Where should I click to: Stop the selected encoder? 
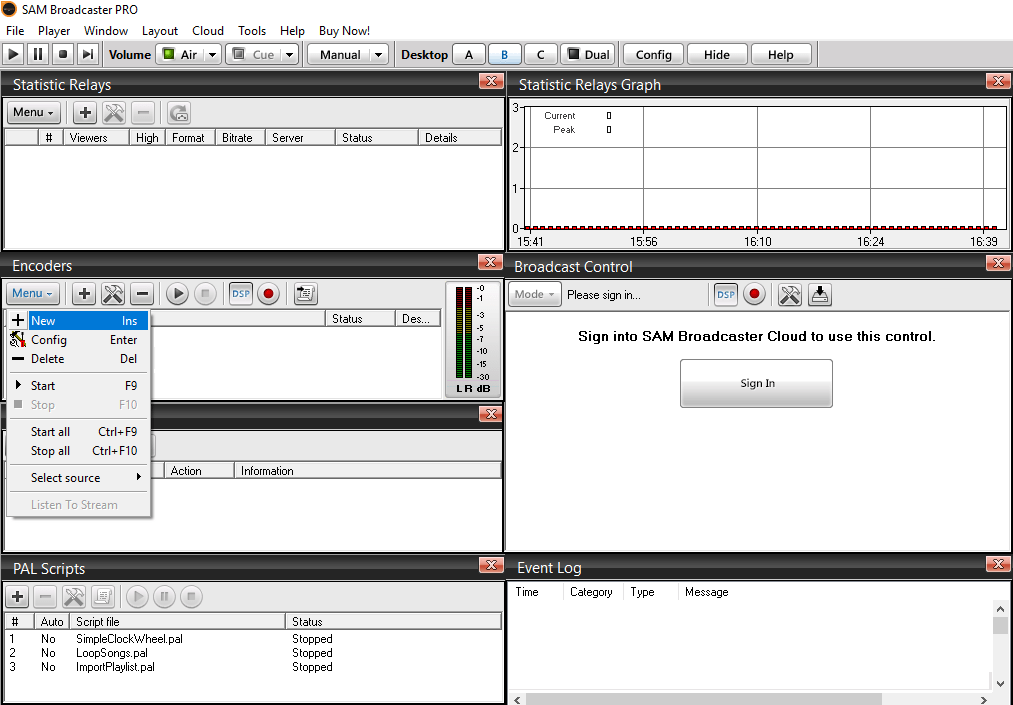point(205,294)
